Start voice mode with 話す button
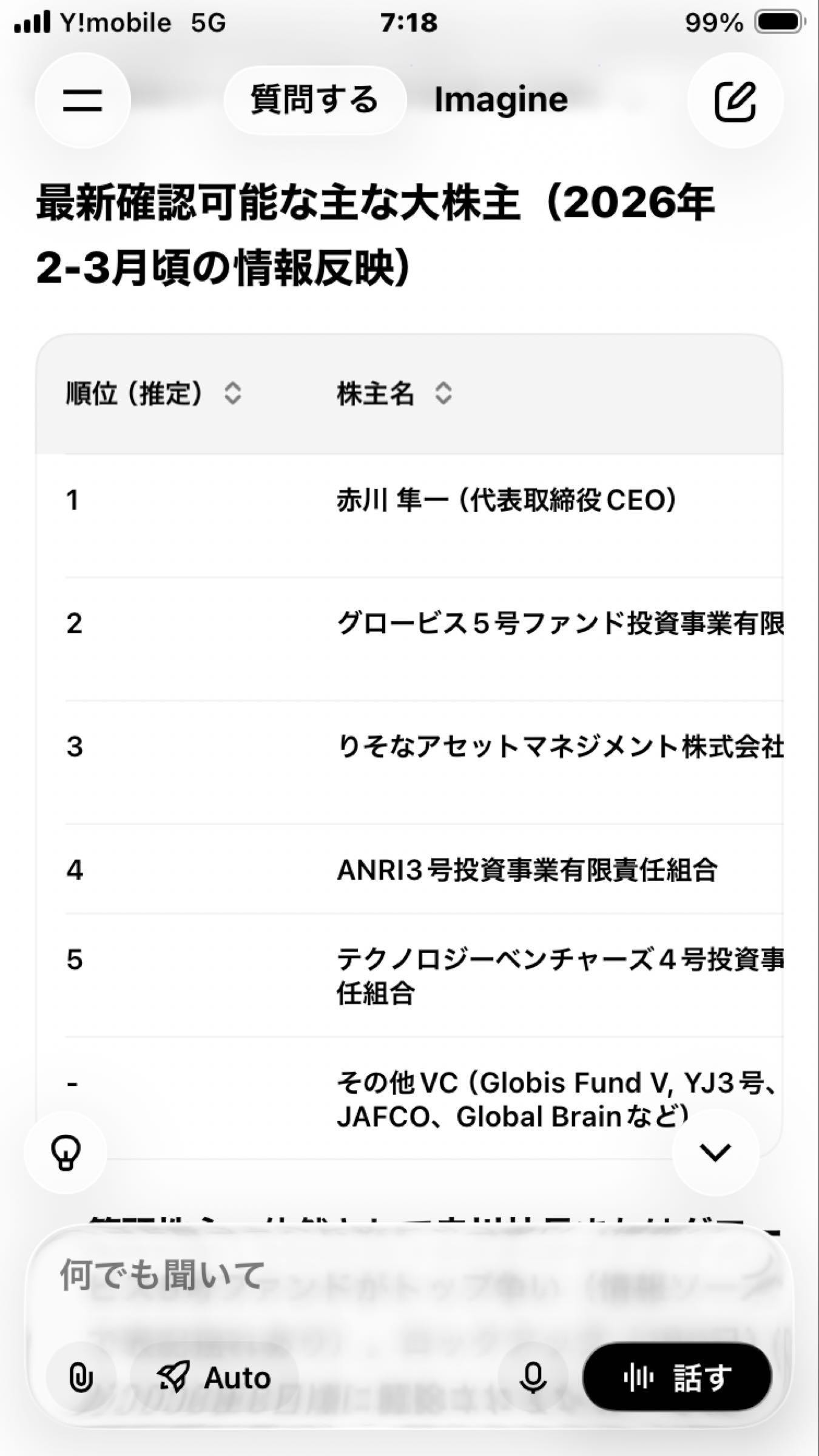This screenshot has width=819, height=1456. (677, 1378)
